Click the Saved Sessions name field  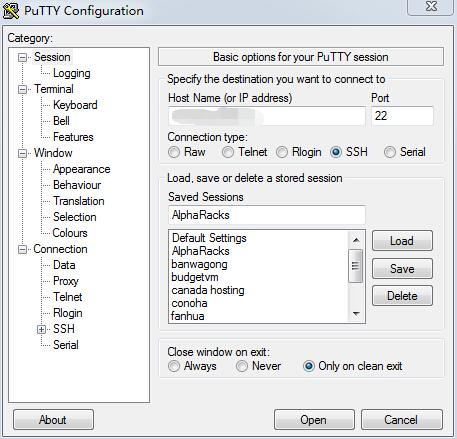coord(267,215)
